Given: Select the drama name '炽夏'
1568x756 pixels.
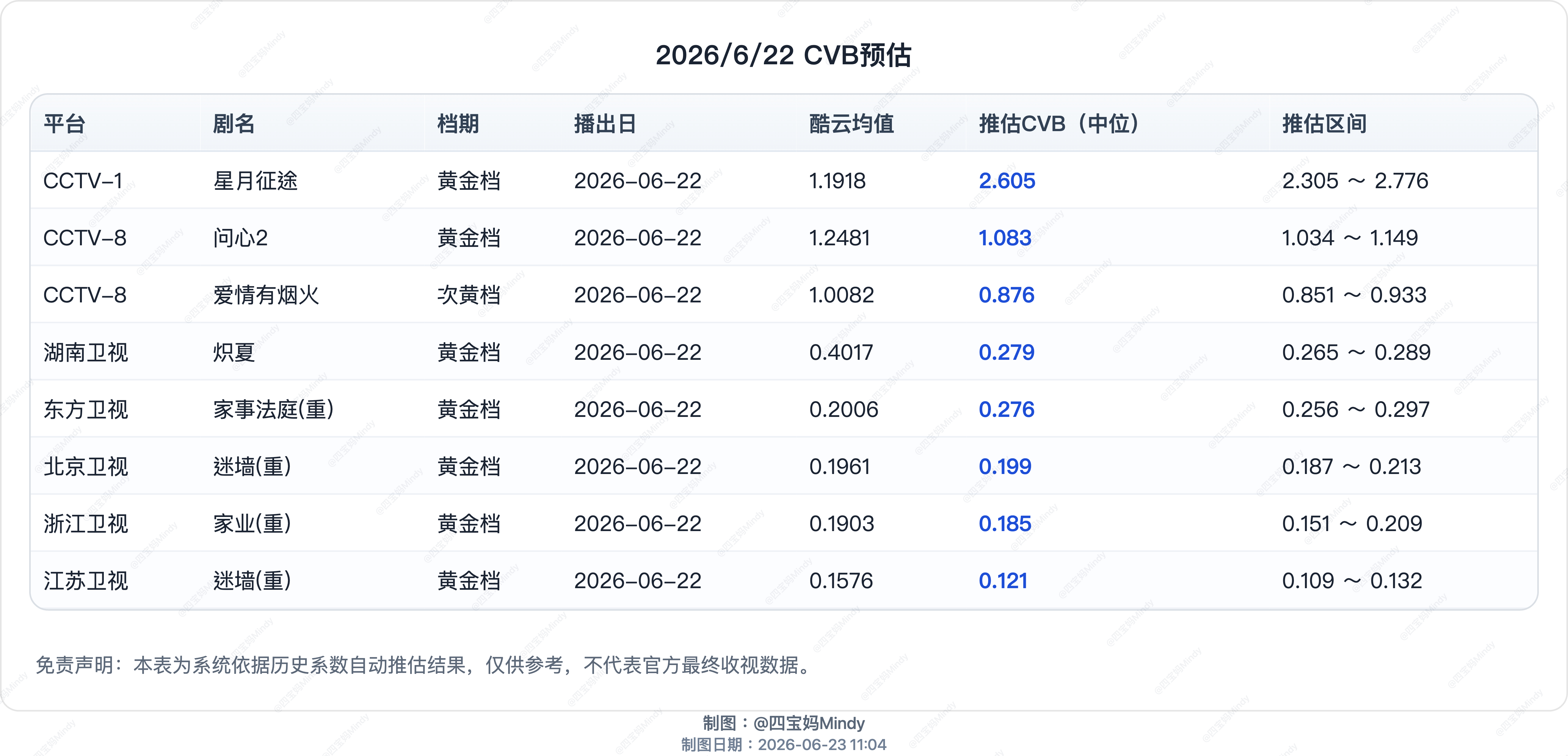Looking at the screenshot, I should (x=234, y=353).
